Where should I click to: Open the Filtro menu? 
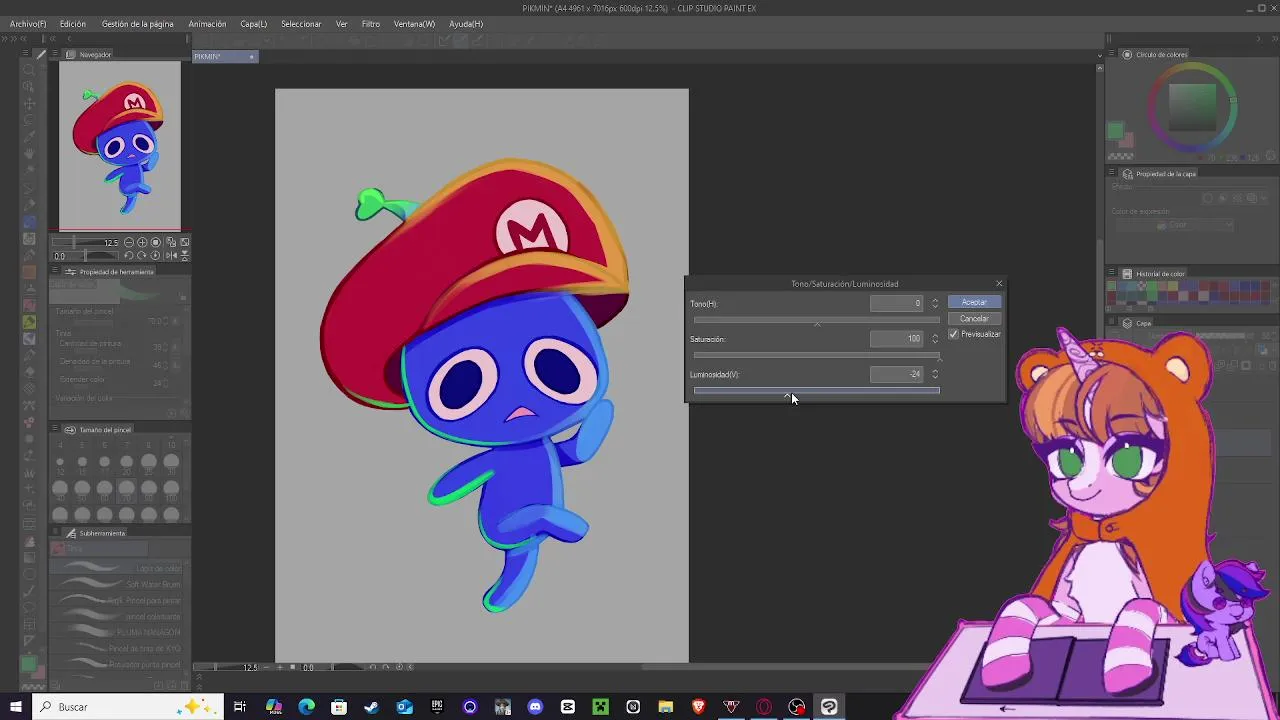371,24
